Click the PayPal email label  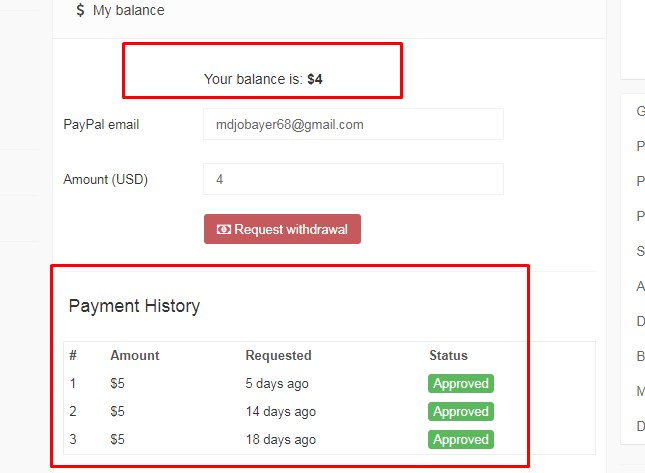click(101, 125)
